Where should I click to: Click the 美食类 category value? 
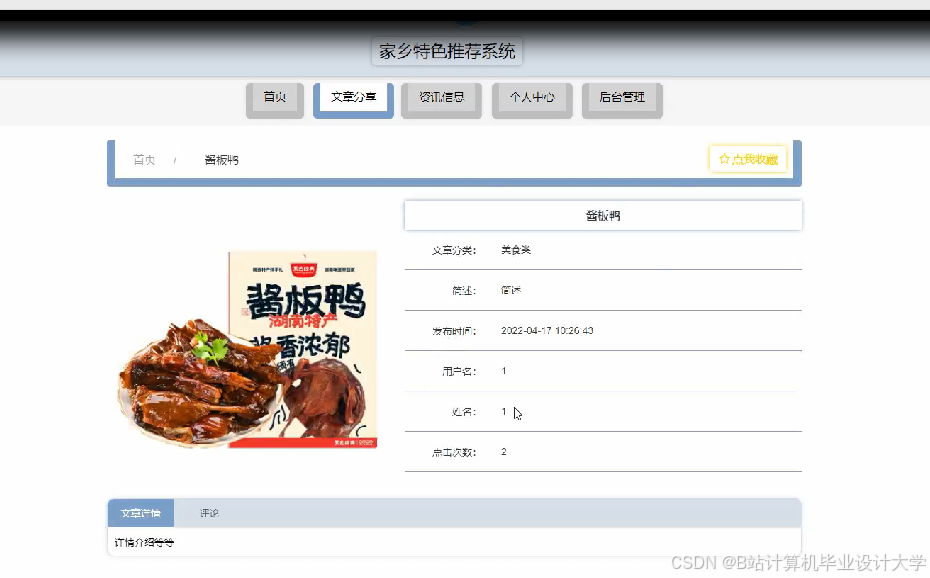pyautogui.click(x=516, y=250)
